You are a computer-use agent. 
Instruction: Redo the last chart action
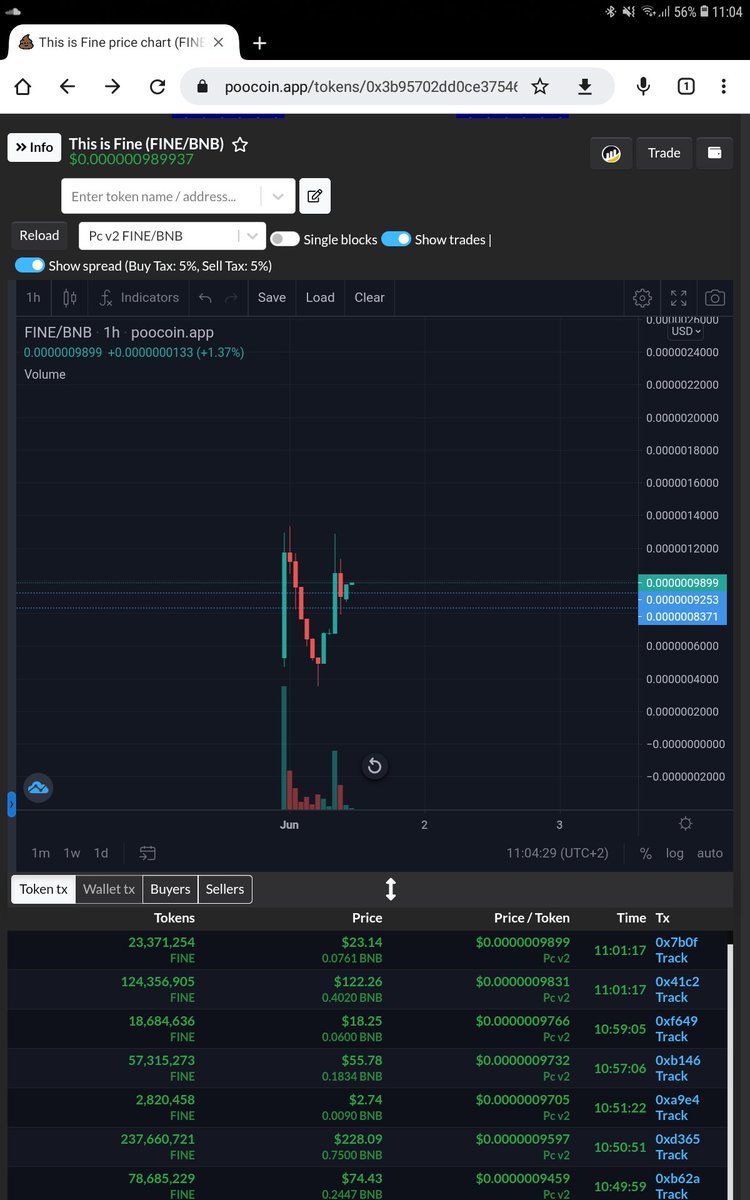[x=231, y=297]
